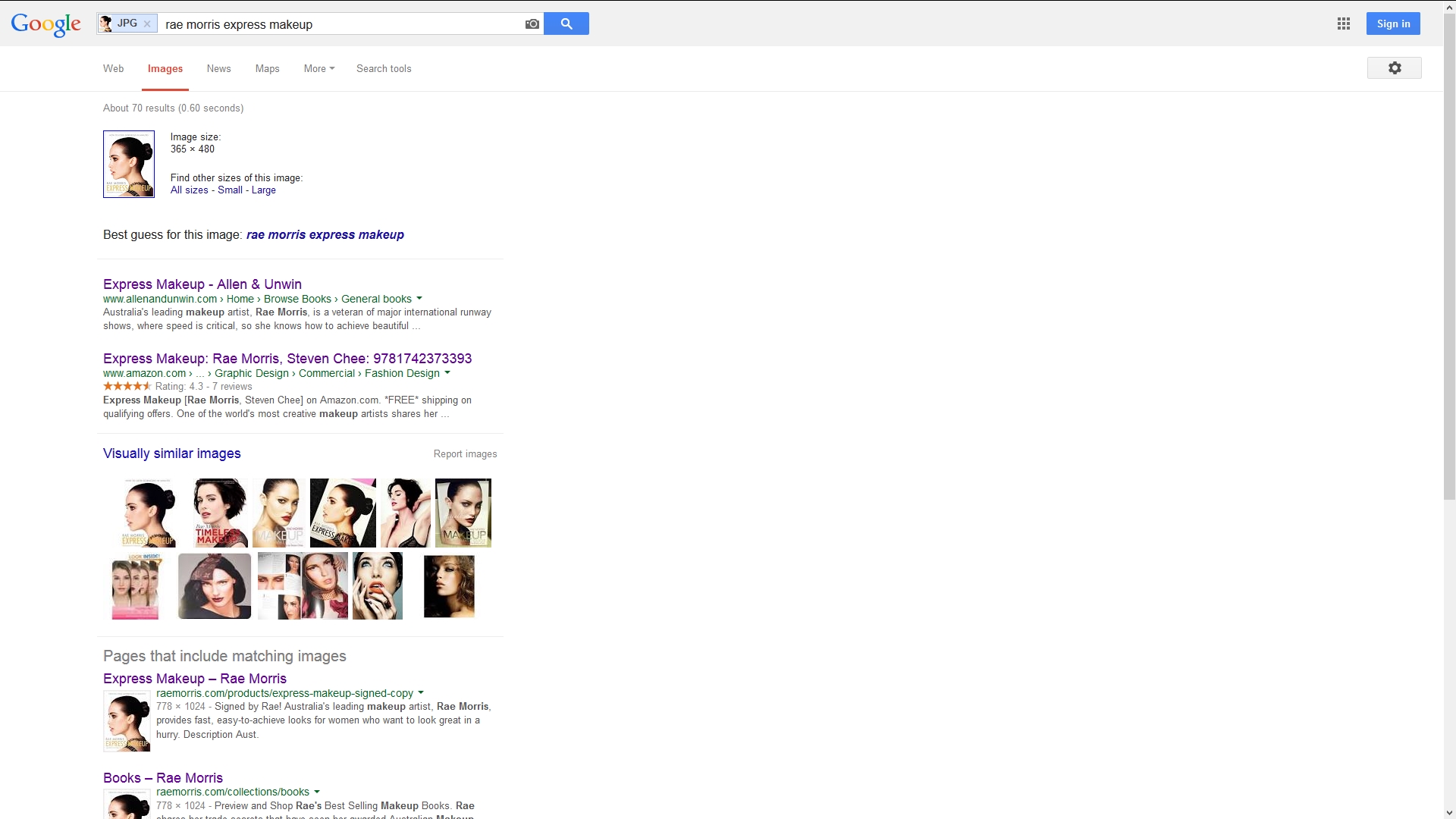Switch to the Web tab
Image resolution: width=1456 pixels, height=819 pixels.
coord(114,68)
